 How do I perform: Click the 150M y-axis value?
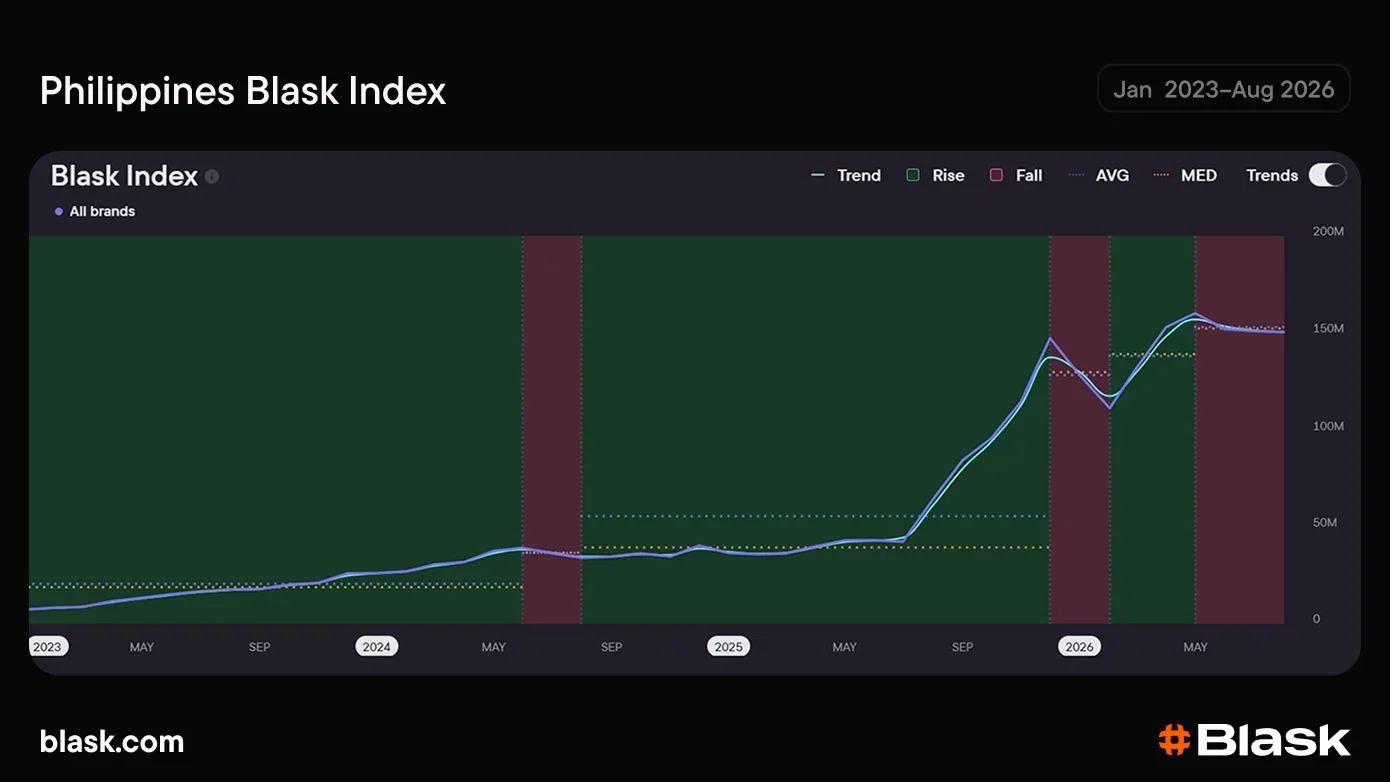[1328, 329]
